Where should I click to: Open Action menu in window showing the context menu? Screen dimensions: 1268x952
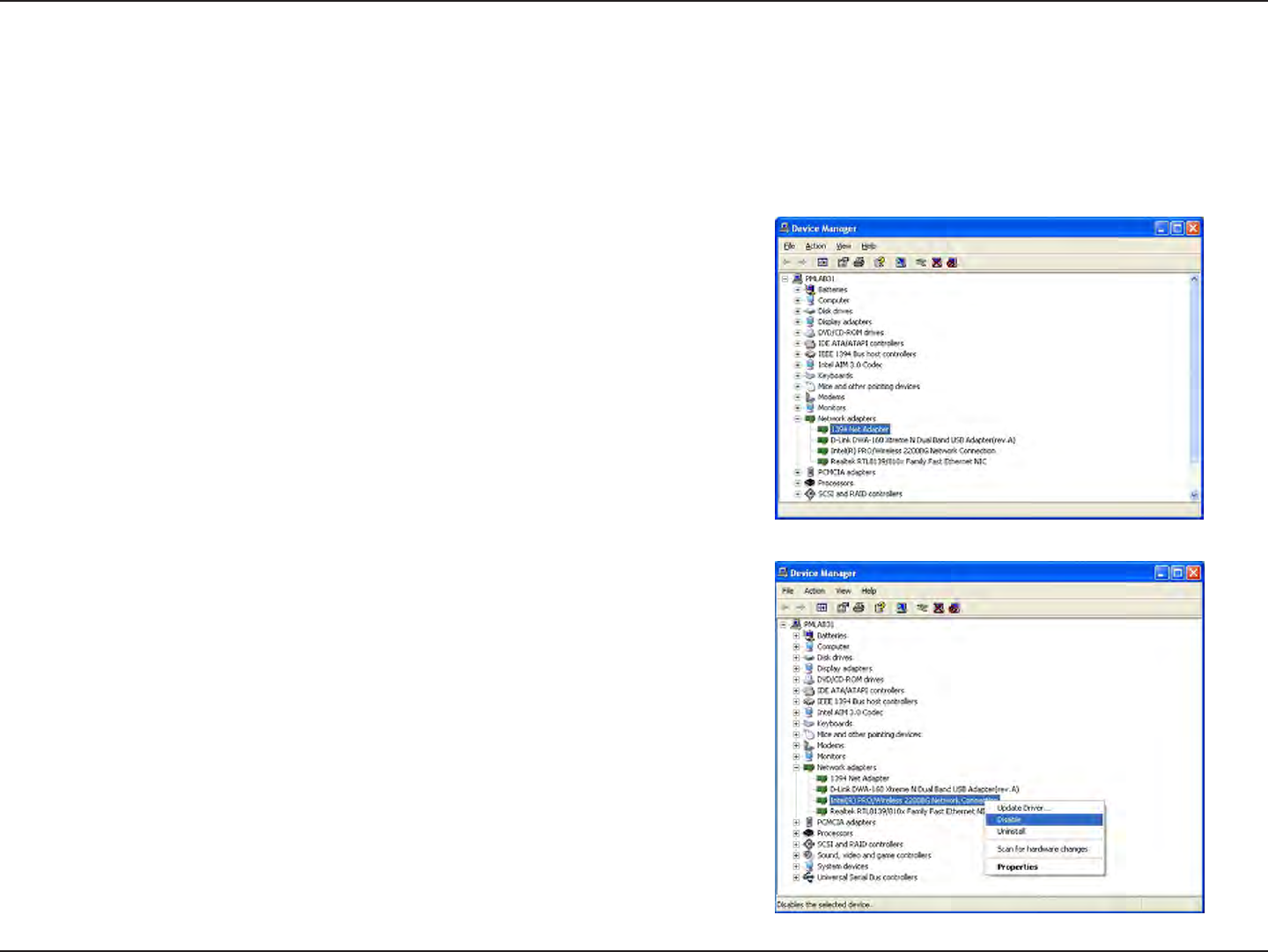tap(815, 591)
